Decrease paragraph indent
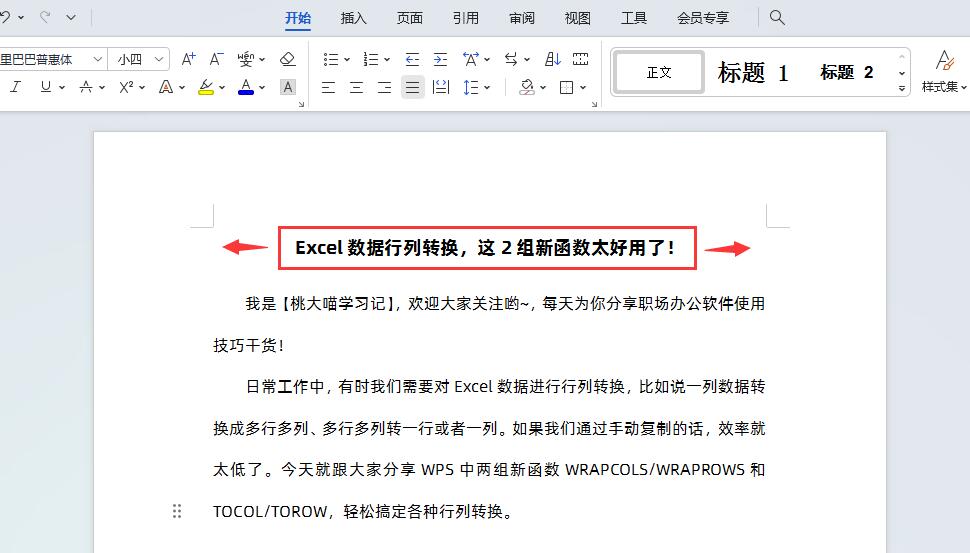This screenshot has height=553, width=970. point(412,59)
